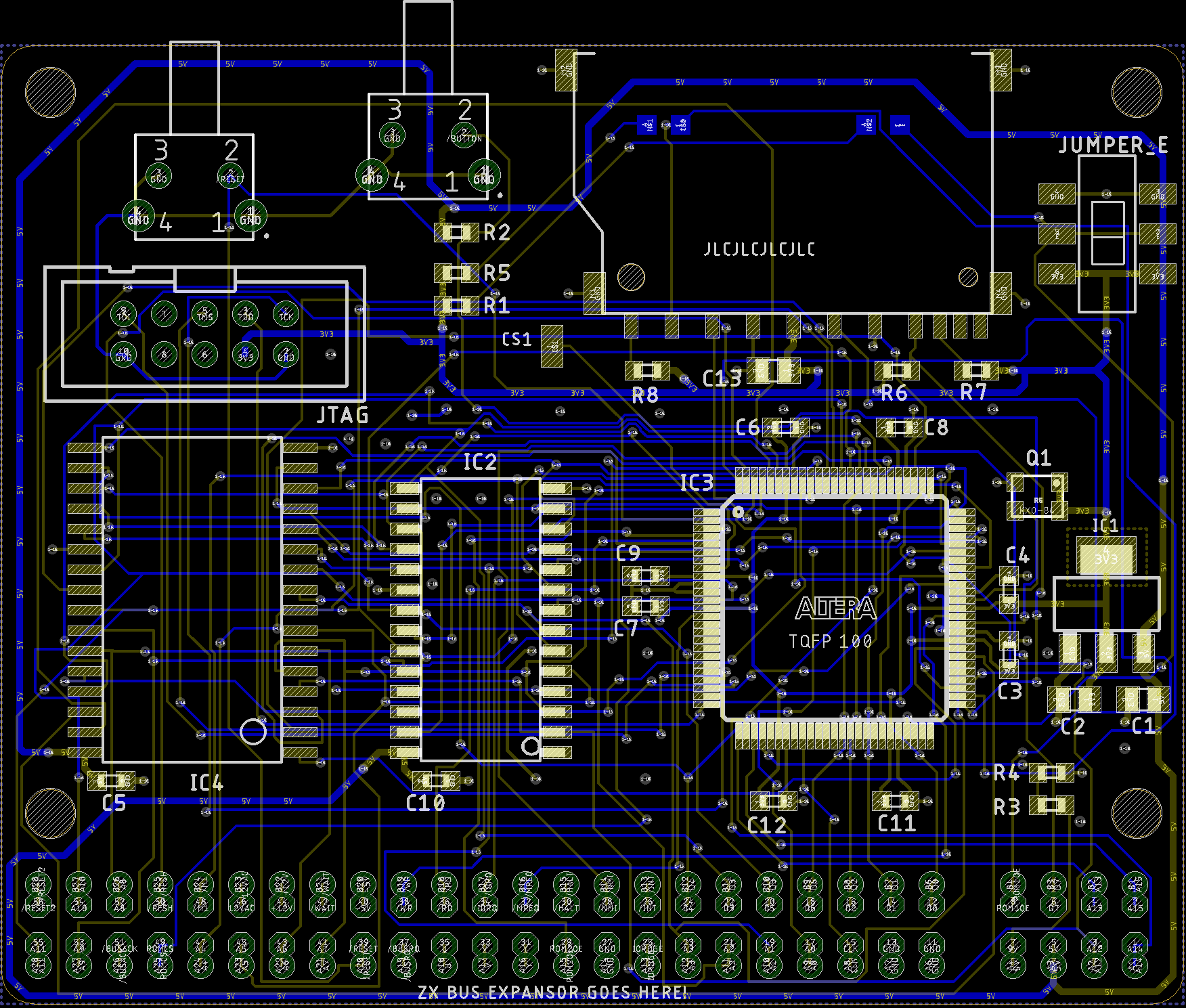Select capacitor C13 footprint

click(x=774, y=370)
